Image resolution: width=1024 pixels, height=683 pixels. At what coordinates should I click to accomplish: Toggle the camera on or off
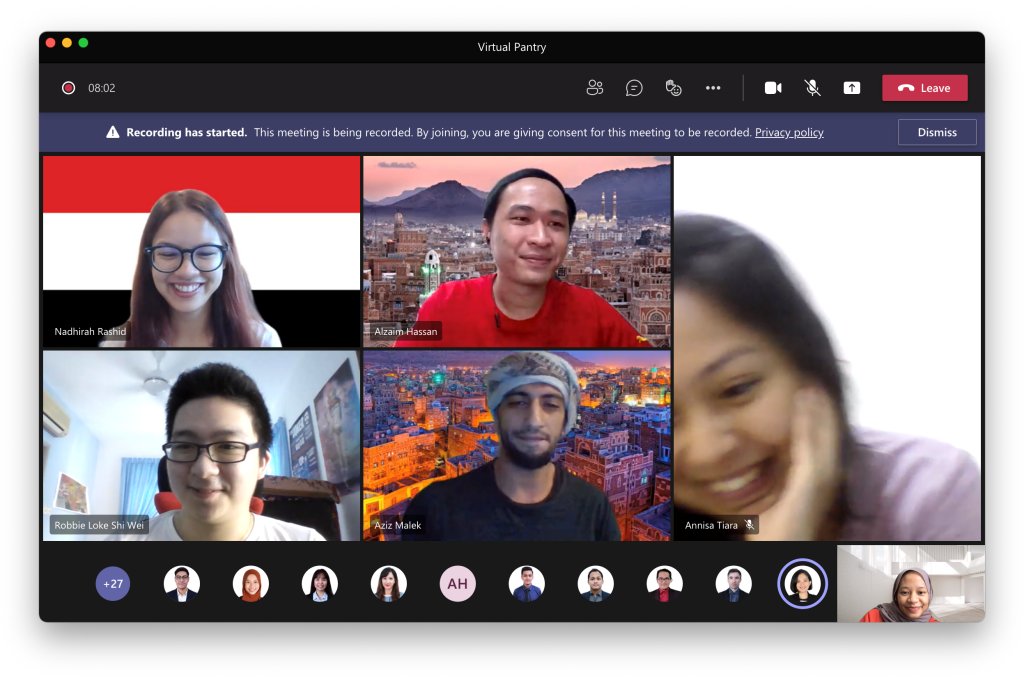[x=773, y=87]
